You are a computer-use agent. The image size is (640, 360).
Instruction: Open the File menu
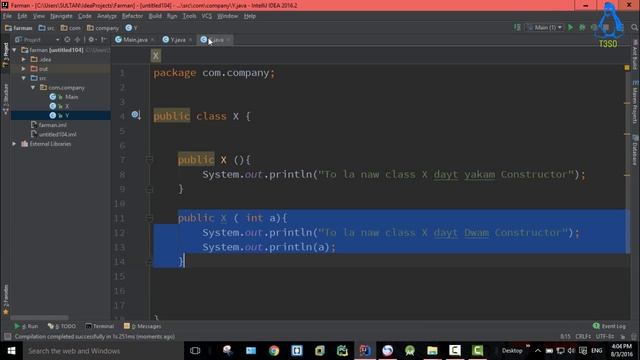tap(7, 16)
